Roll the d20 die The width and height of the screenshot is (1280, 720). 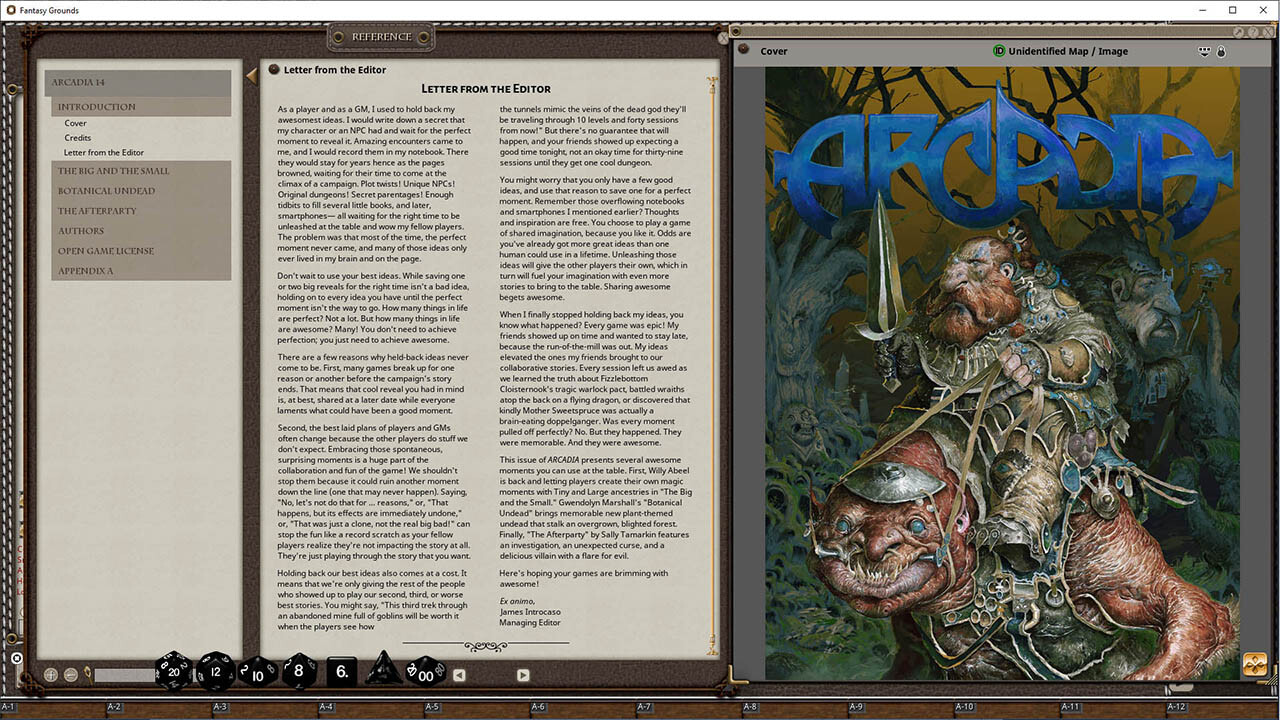pyautogui.click(x=174, y=672)
